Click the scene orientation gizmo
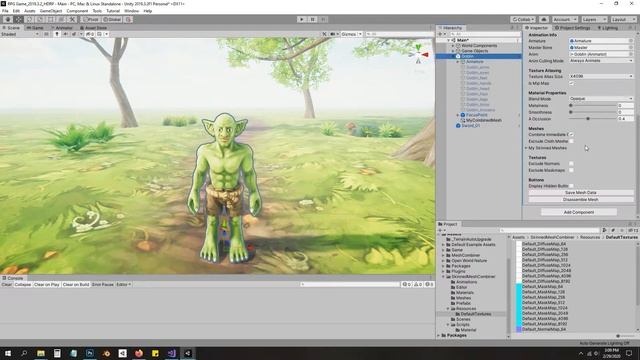This screenshot has height=360, width=640. [419, 54]
